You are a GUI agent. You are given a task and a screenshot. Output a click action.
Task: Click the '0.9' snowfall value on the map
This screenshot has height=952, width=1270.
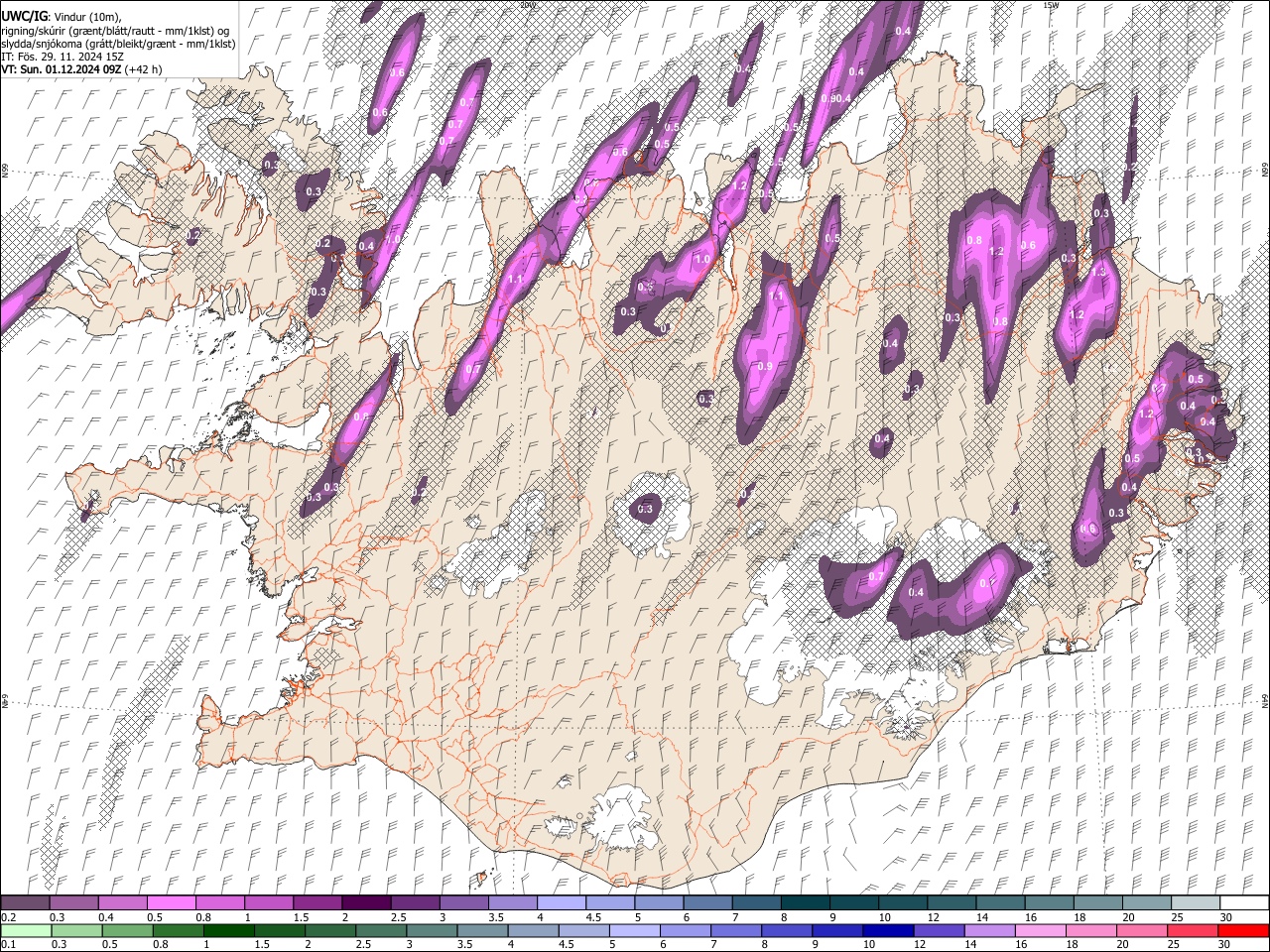pos(765,366)
